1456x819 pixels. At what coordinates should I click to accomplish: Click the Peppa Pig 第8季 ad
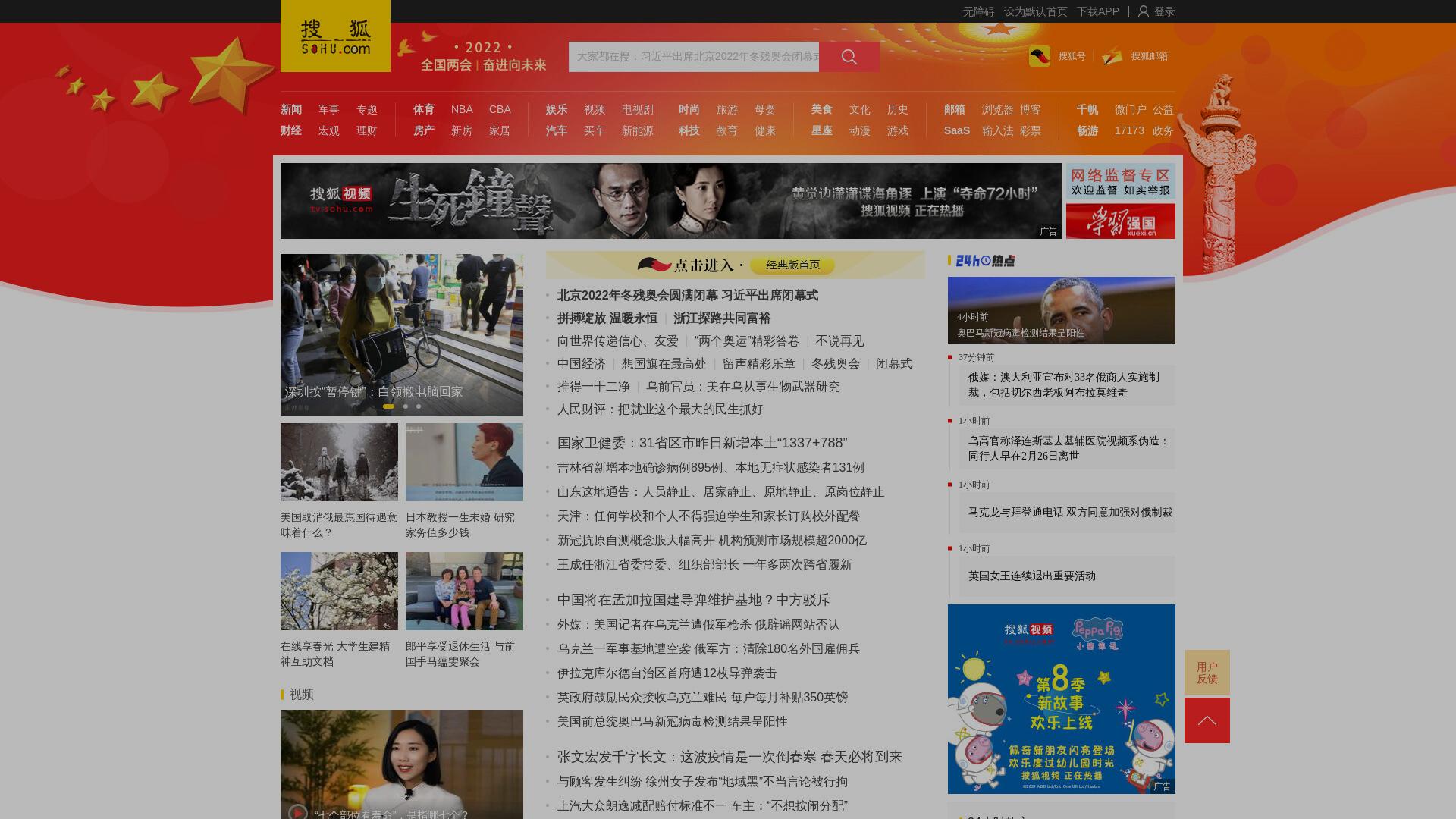1062,699
